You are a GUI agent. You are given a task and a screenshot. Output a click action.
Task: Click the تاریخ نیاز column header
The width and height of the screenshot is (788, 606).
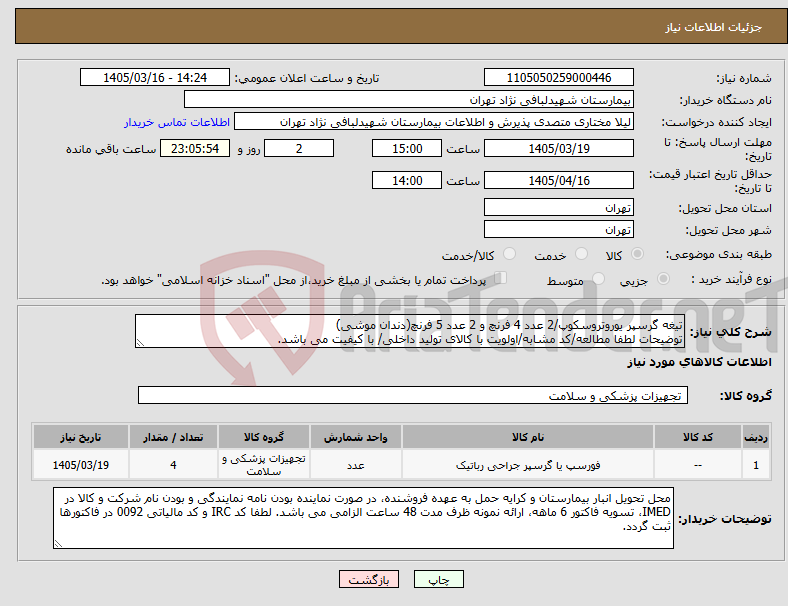point(81,437)
